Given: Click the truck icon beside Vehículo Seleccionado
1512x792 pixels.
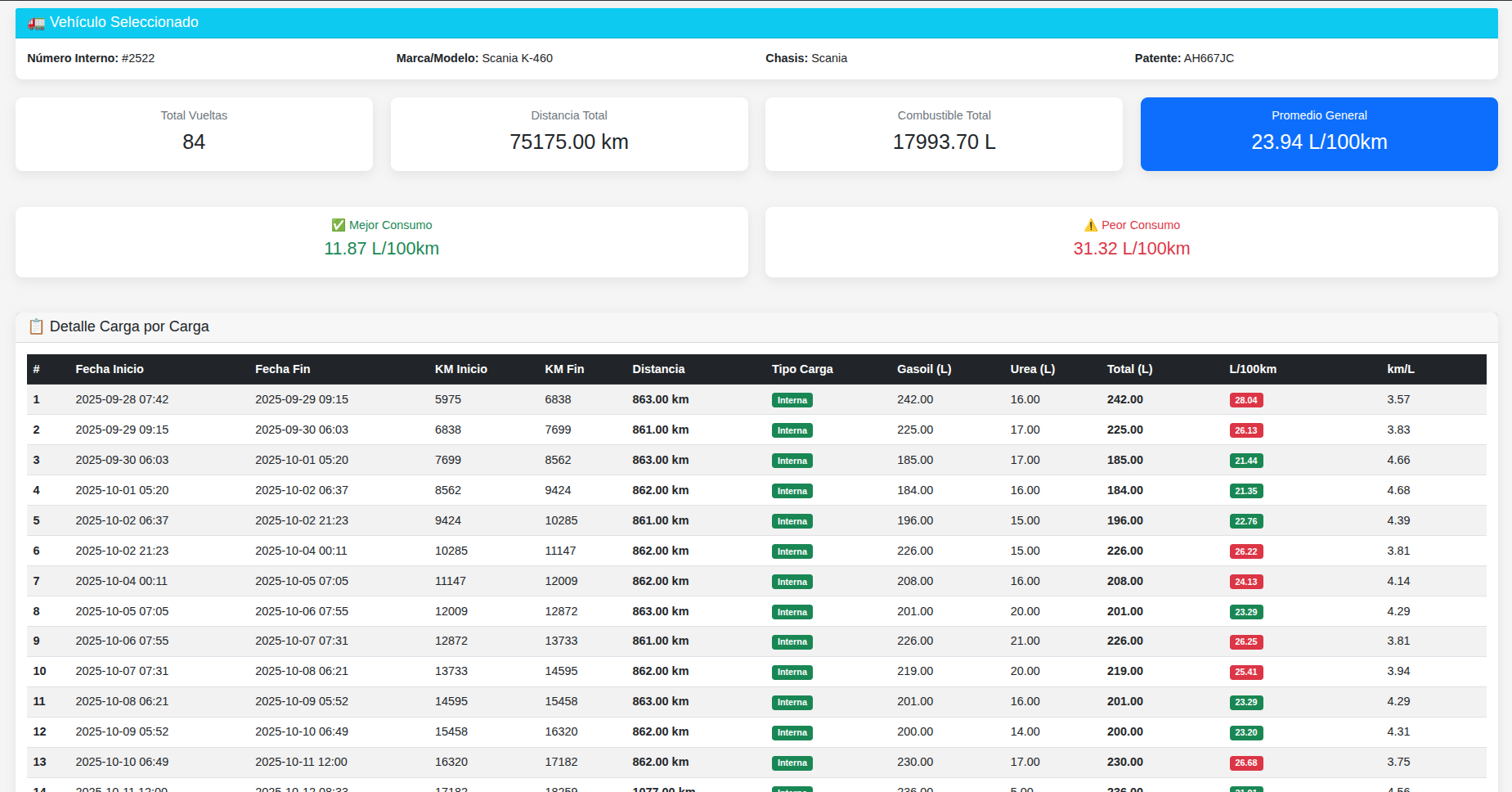Looking at the screenshot, I should point(36,23).
